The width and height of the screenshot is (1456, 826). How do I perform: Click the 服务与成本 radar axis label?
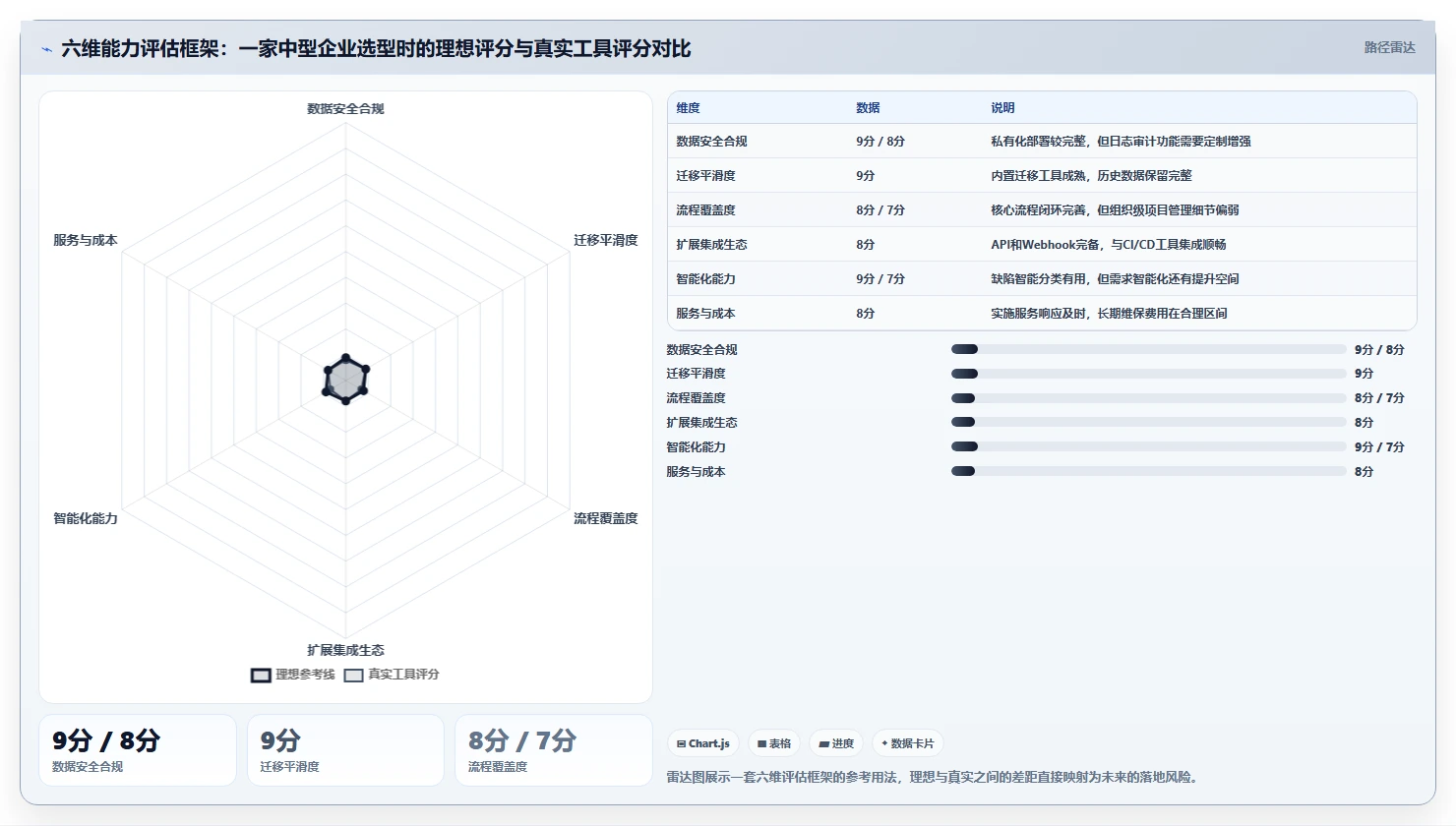[86, 240]
